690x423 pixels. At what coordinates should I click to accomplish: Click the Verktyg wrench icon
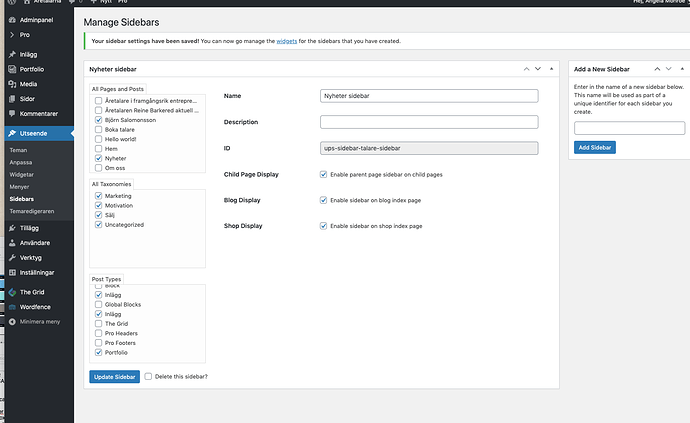pos(12,257)
